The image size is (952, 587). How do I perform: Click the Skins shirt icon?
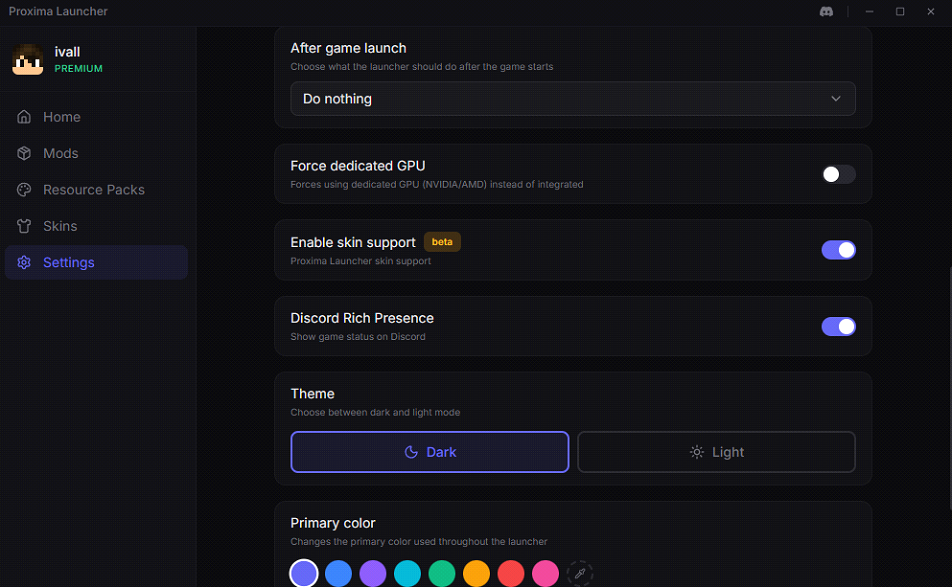tap(24, 226)
